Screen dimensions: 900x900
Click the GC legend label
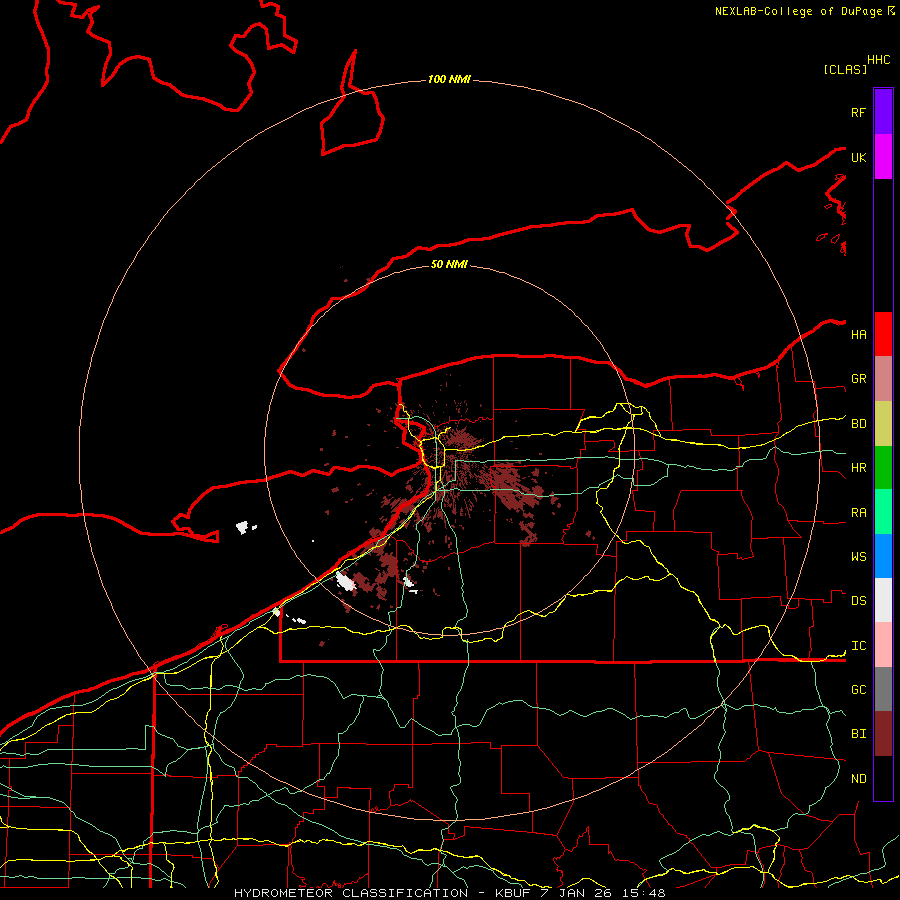point(858,690)
